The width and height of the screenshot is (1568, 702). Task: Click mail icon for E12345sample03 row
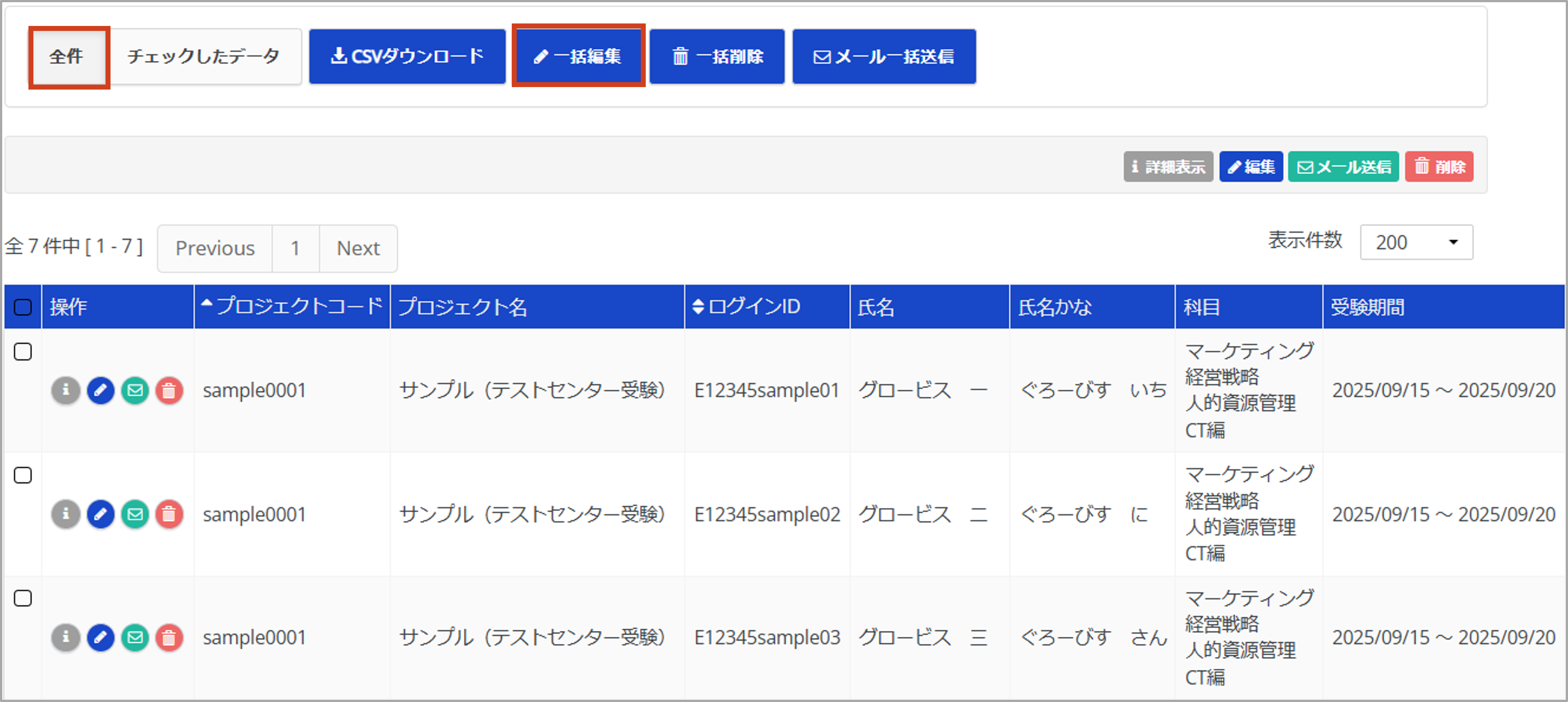pyautogui.click(x=135, y=637)
